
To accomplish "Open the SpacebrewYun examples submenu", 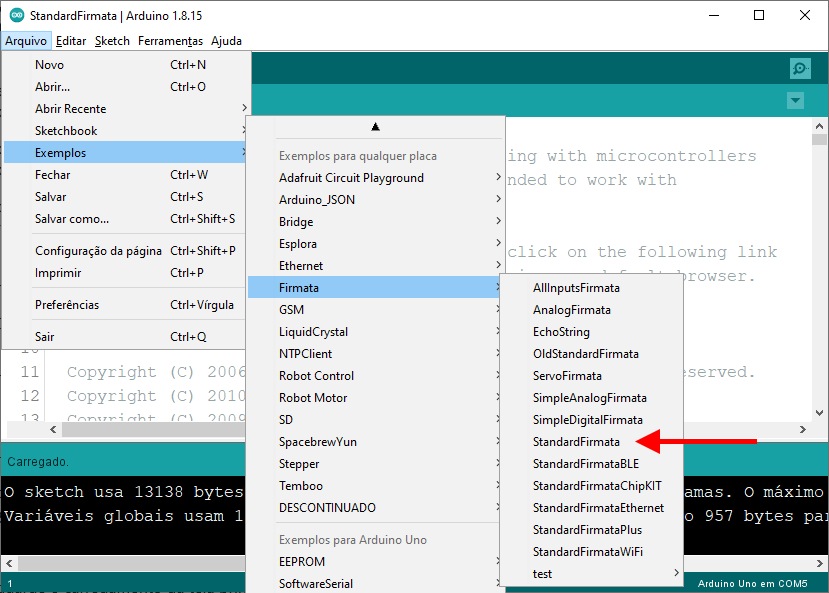I will [x=375, y=442].
